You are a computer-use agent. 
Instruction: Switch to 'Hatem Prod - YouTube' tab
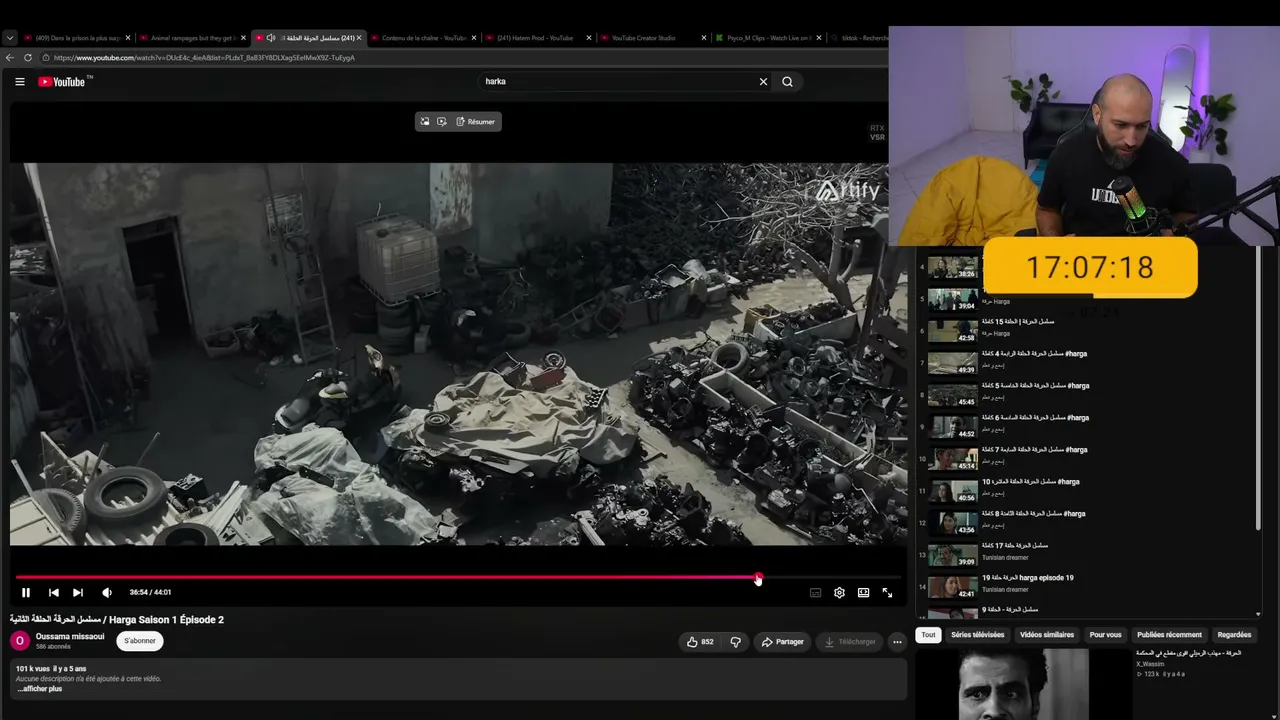tap(539, 38)
